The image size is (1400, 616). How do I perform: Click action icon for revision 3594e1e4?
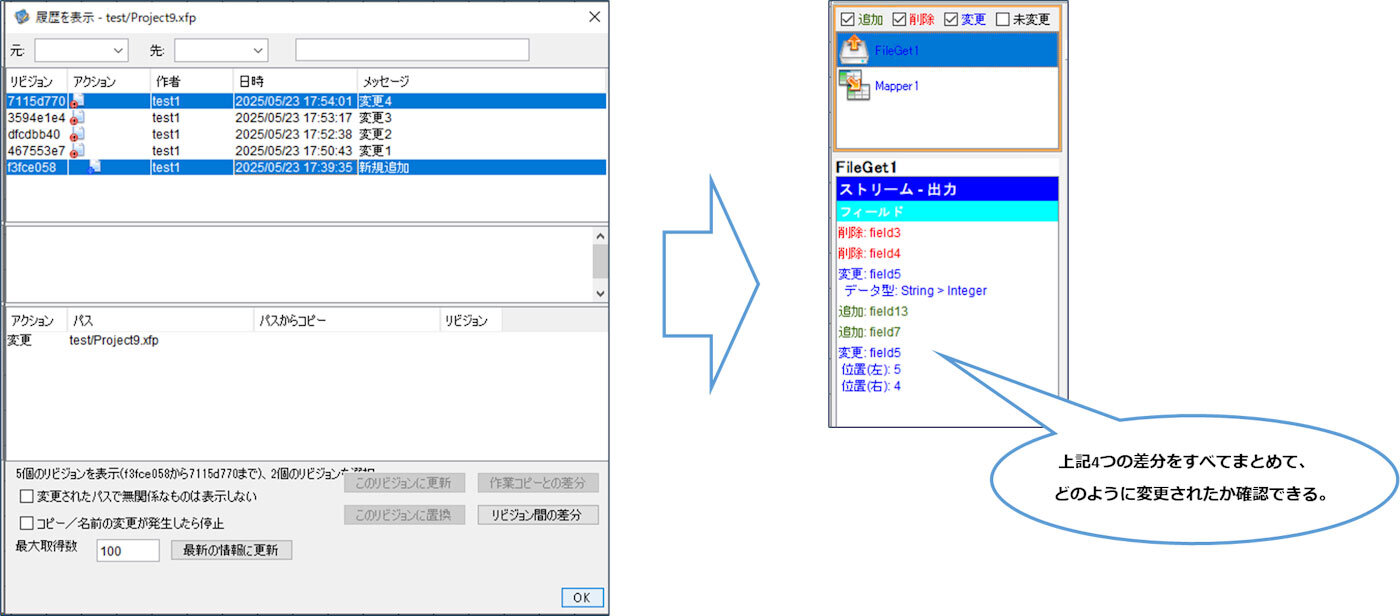click(77, 118)
